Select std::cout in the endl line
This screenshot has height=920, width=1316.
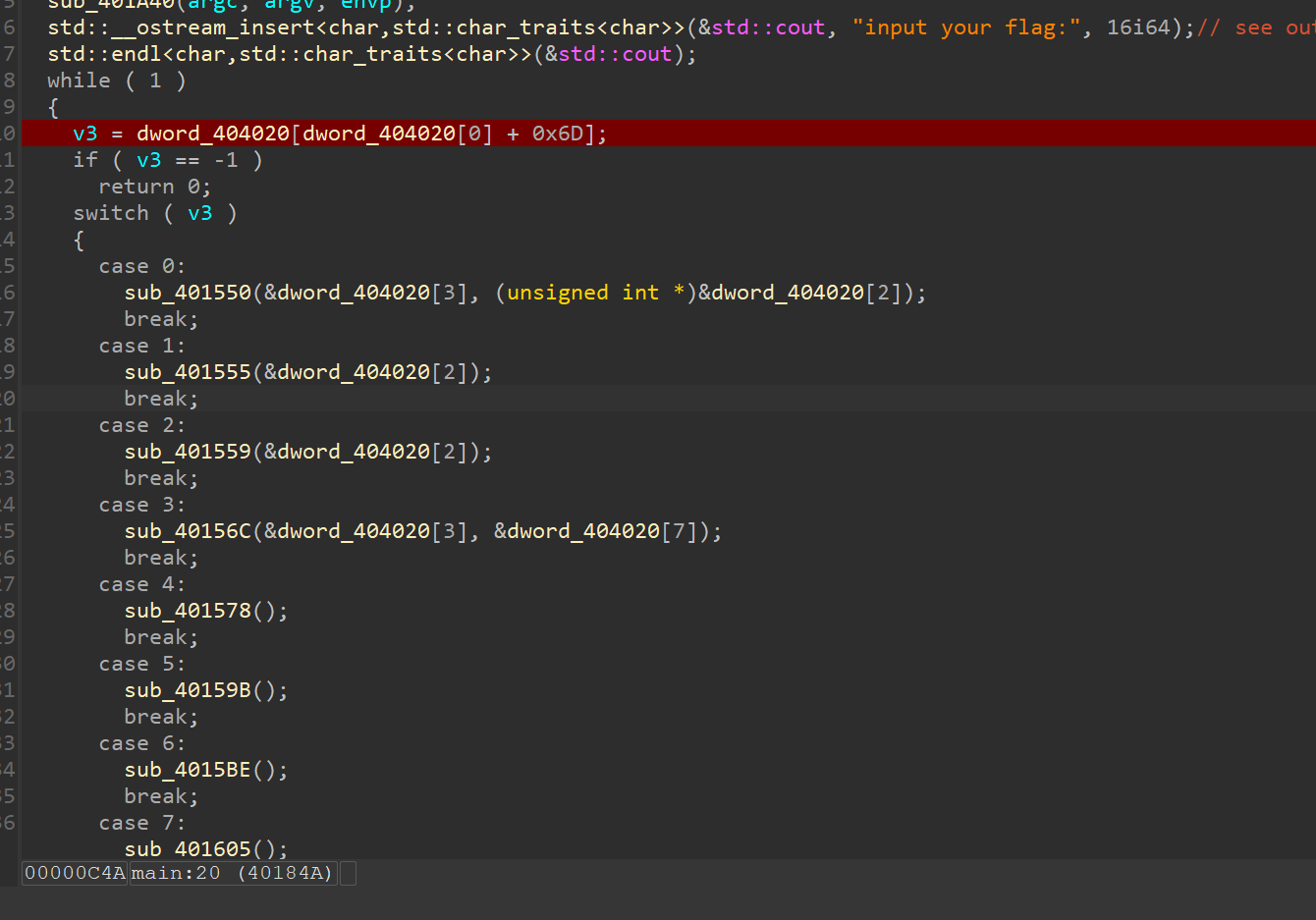click(615, 54)
